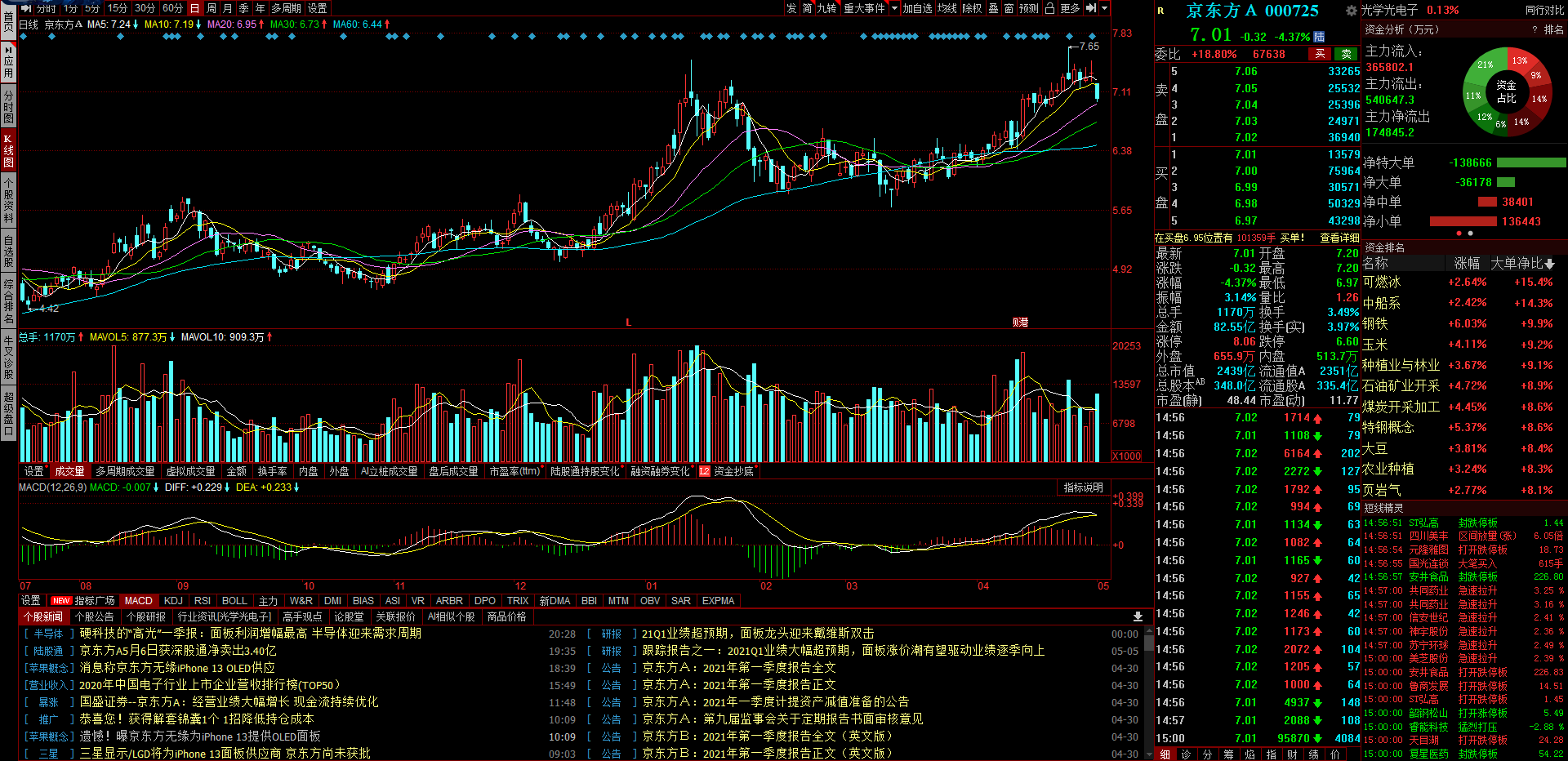1568x761 pixels.
Task: Open the 诊 diagnosis tab at bottom
Action: [x=1186, y=754]
